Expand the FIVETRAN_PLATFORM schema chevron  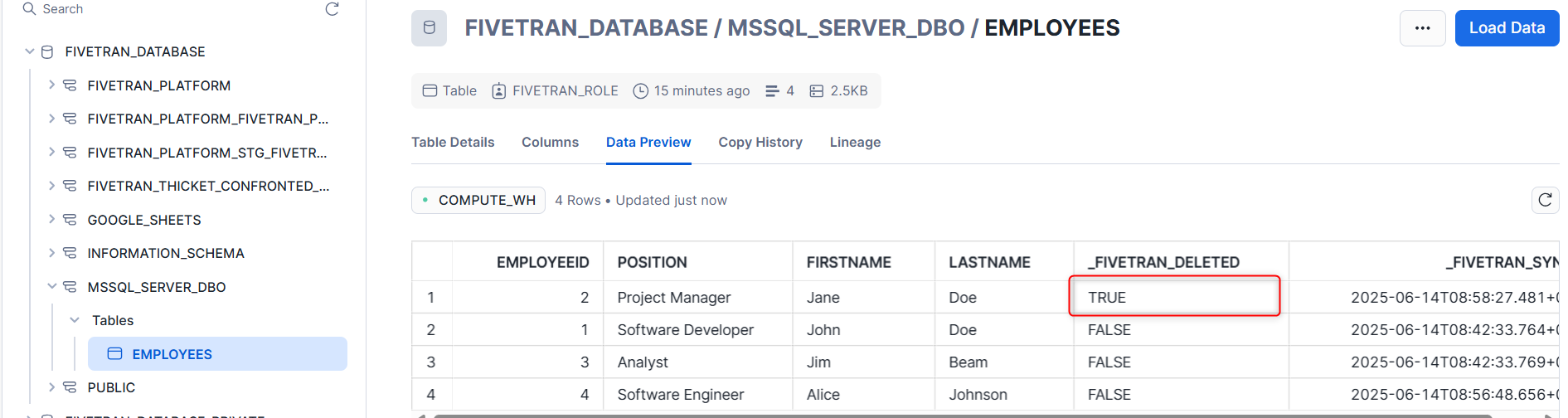(51, 85)
